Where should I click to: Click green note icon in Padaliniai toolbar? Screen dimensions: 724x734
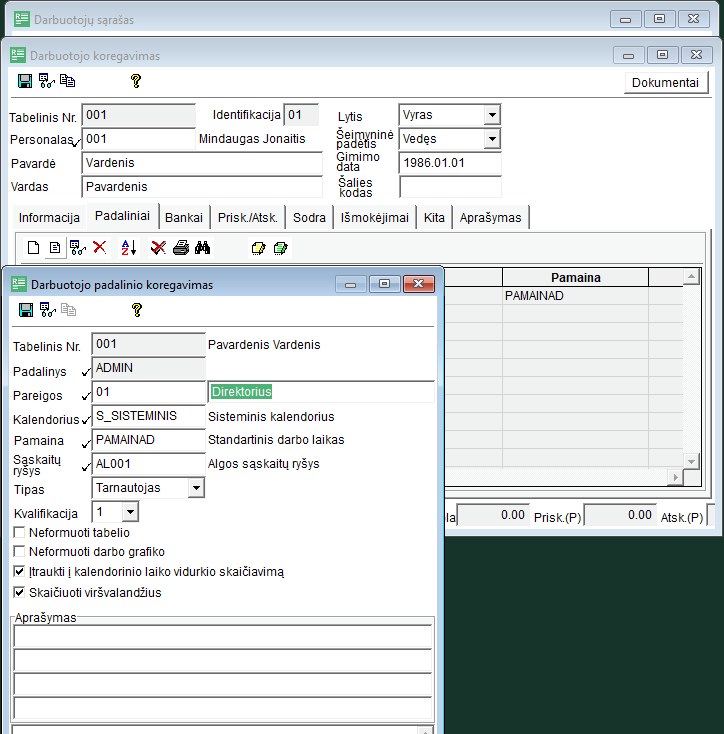click(280, 248)
